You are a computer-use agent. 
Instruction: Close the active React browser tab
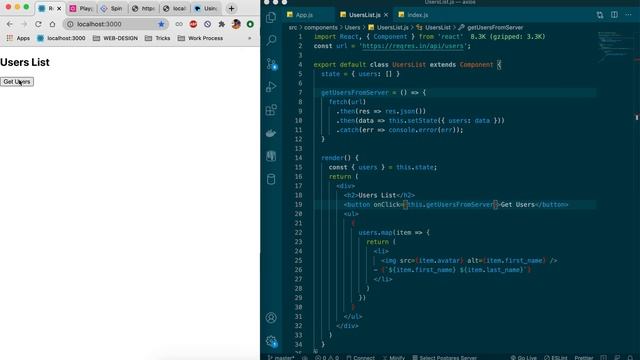(x=59, y=8)
